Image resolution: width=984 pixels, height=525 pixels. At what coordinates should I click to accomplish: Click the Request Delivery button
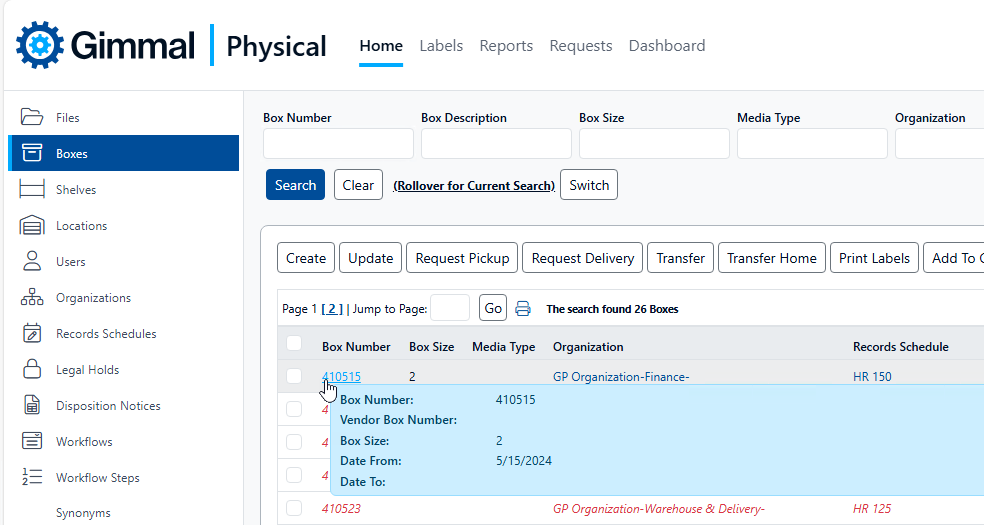click(582, 258)
